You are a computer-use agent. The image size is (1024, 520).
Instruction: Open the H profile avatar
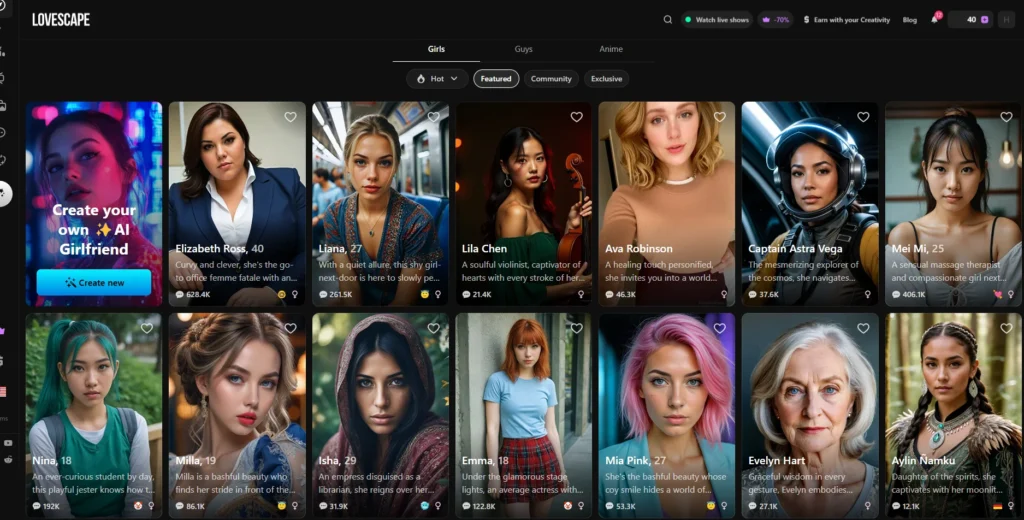point(1006,19)
